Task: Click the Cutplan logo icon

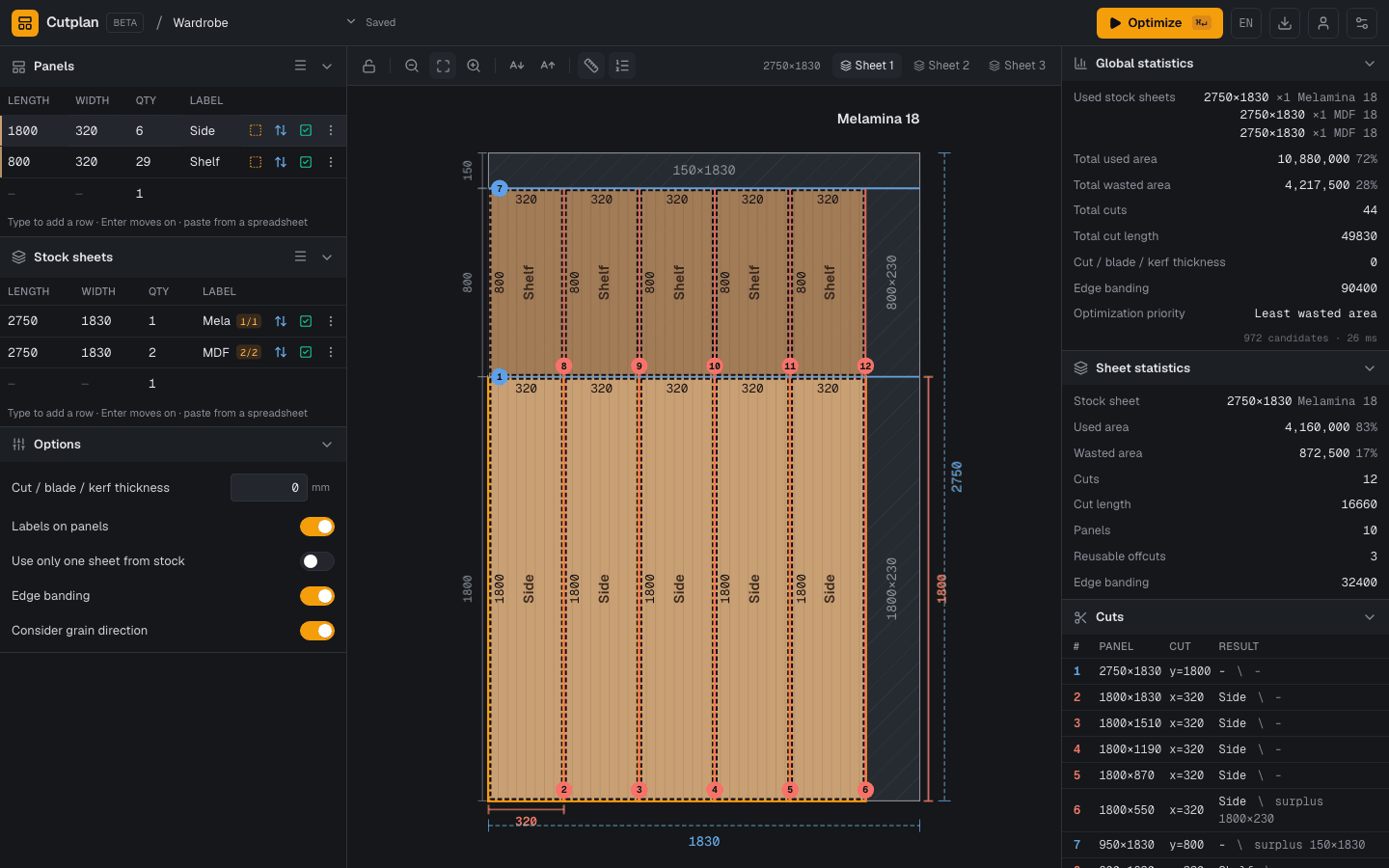Action: [x=25, y=23]
